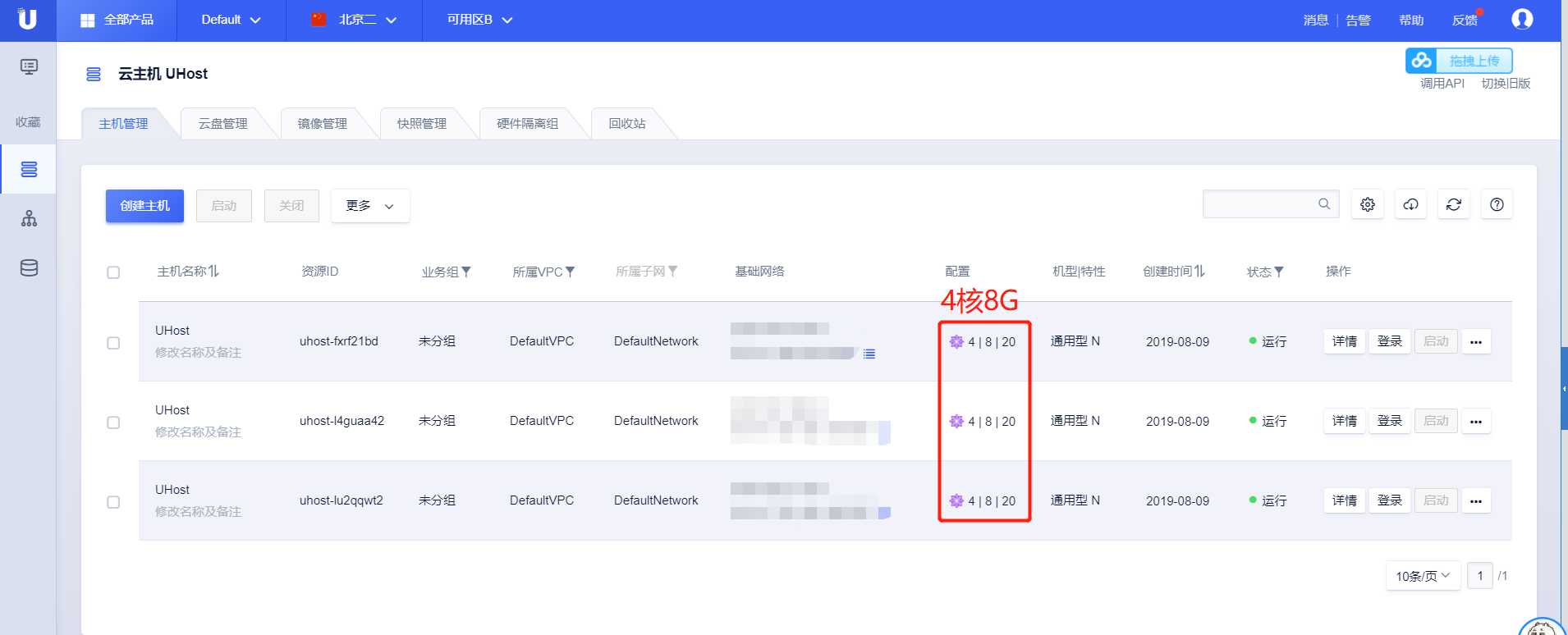Viewport: 1568px width, 635px height.
Task: Open more actions for uhost-l4guaa42
Action: [1476, 422]
